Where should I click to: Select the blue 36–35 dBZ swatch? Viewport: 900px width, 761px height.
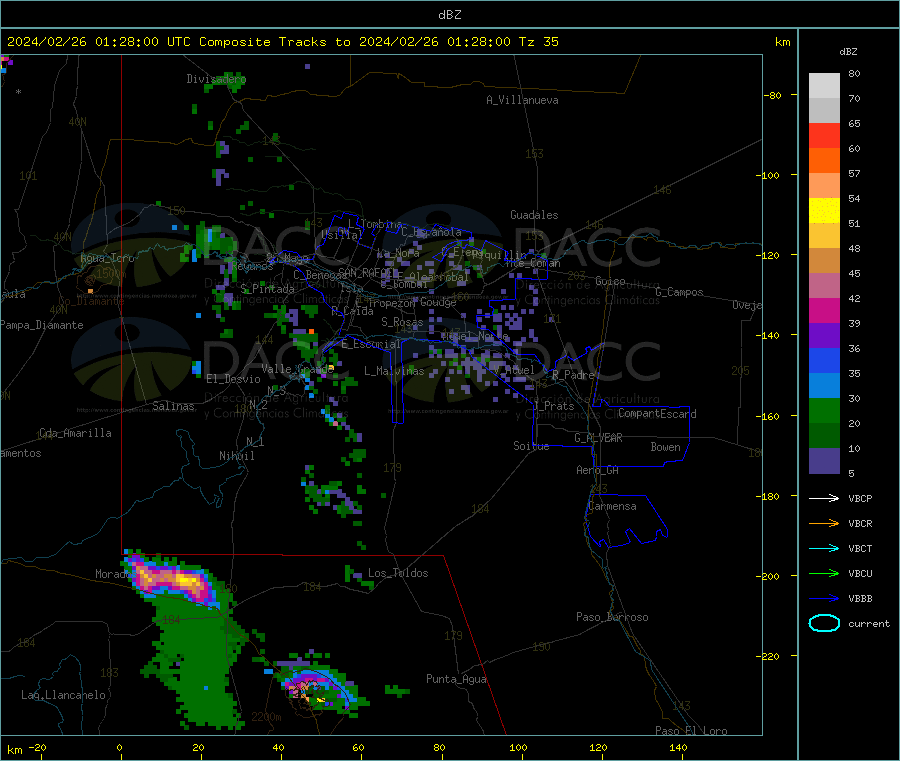click(x=824, y=360)
